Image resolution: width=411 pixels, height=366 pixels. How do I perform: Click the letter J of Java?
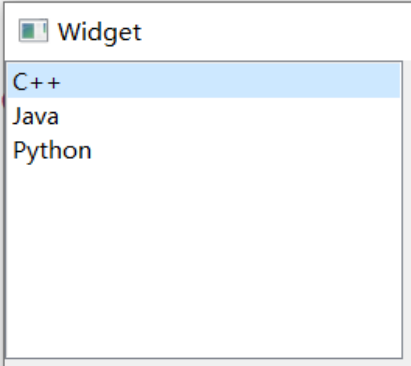pyautogui.click(x=17, y=117)
